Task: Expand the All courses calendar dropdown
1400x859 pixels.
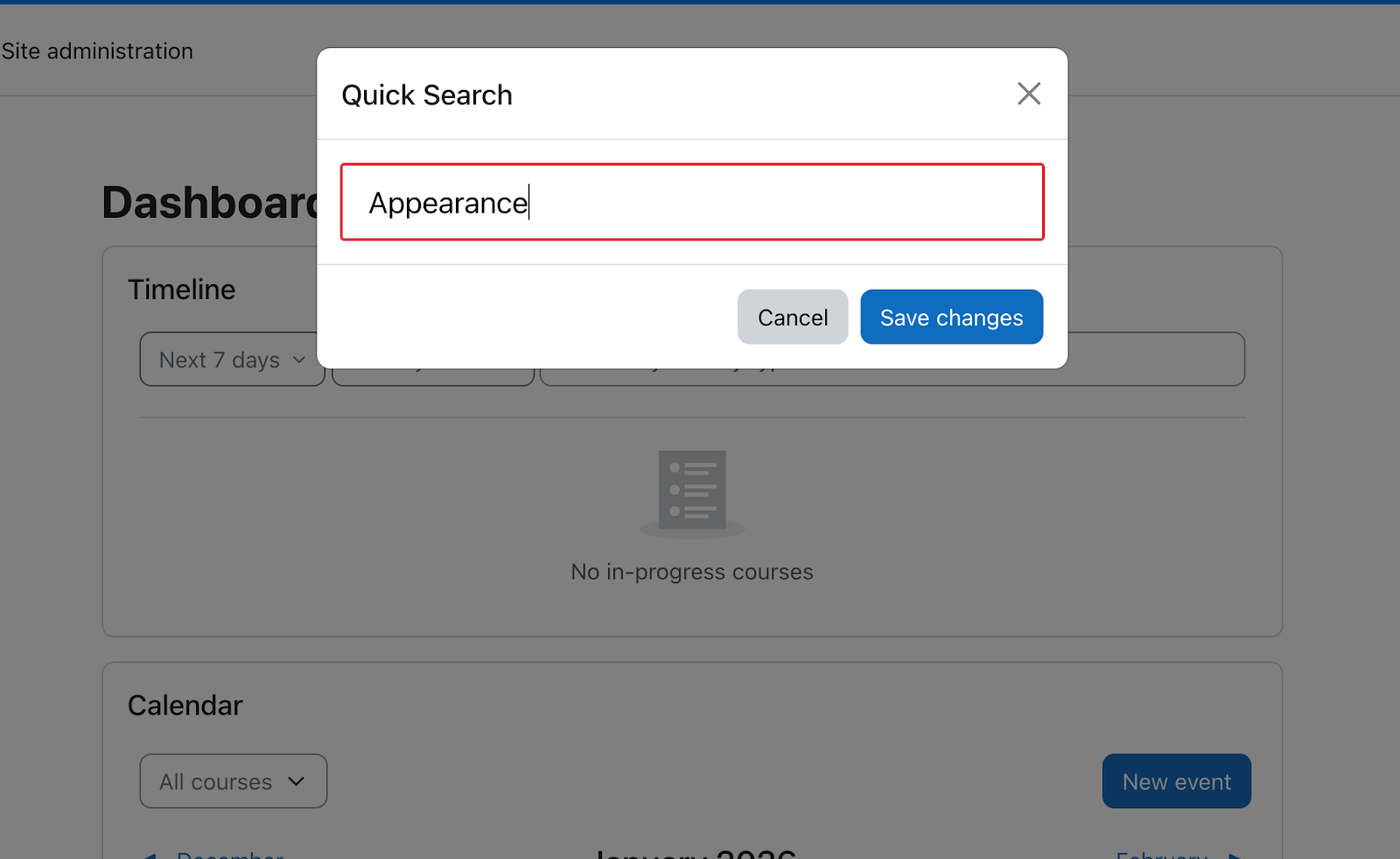Action: [232, 781]
